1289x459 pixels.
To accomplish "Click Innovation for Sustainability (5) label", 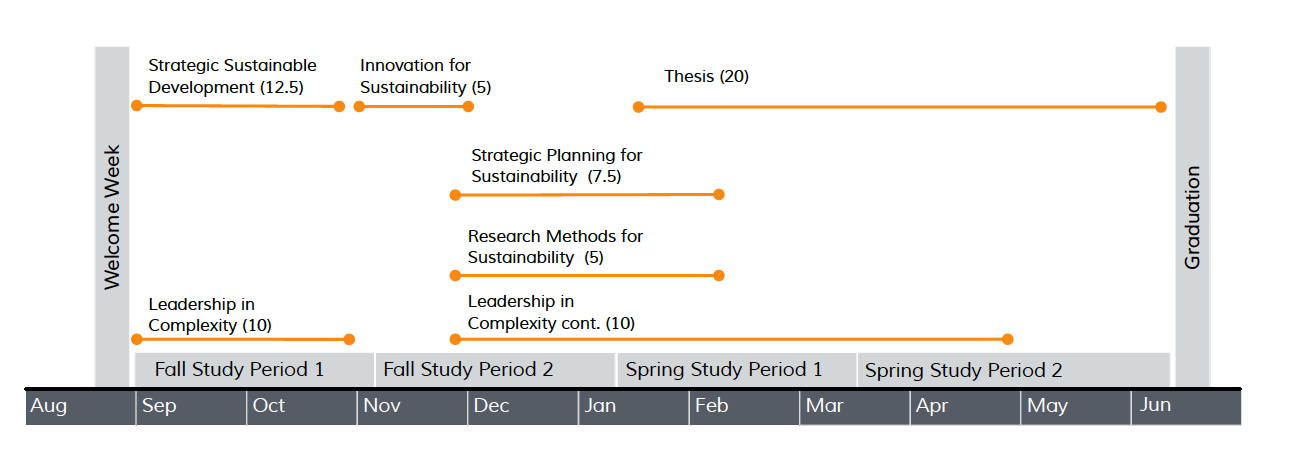I will pos(426,76).
